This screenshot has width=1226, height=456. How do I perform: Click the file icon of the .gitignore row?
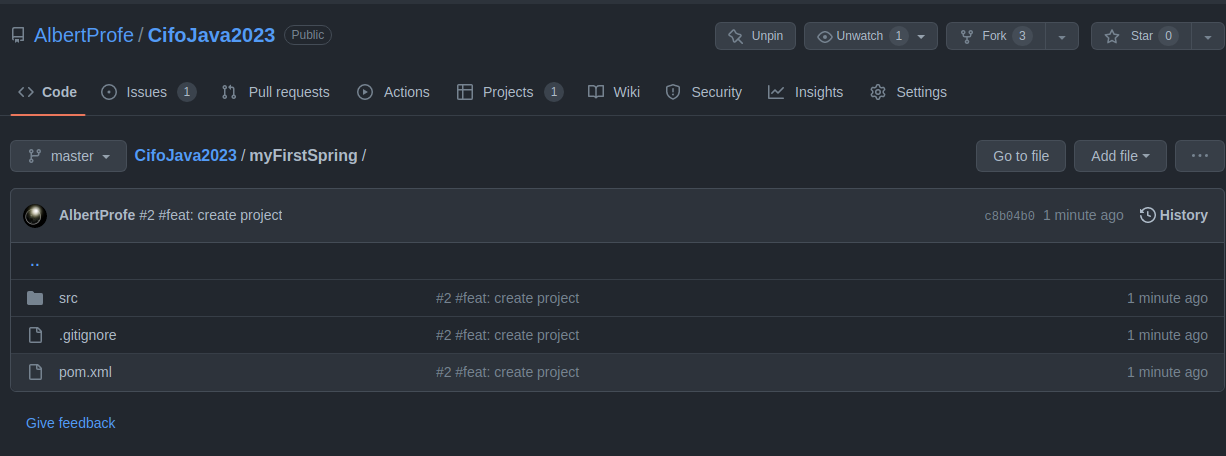(35, 335)
